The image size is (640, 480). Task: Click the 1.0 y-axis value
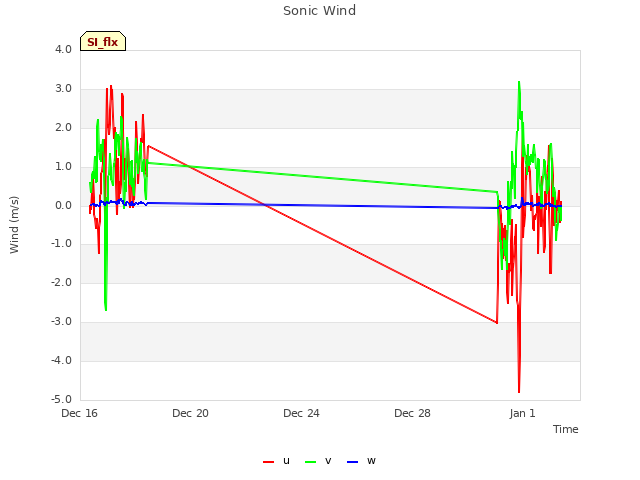[63, 167]
